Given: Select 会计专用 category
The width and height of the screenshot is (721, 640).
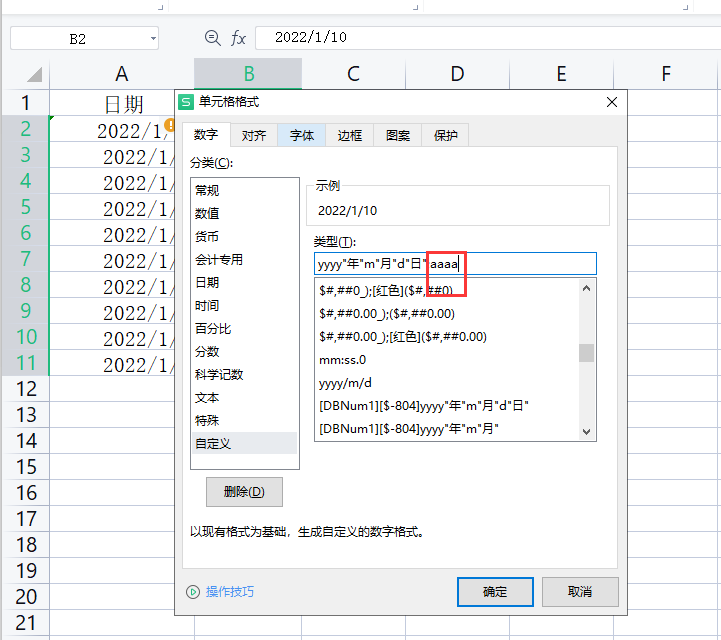Looking at the screenshot, I should (245, 260).
